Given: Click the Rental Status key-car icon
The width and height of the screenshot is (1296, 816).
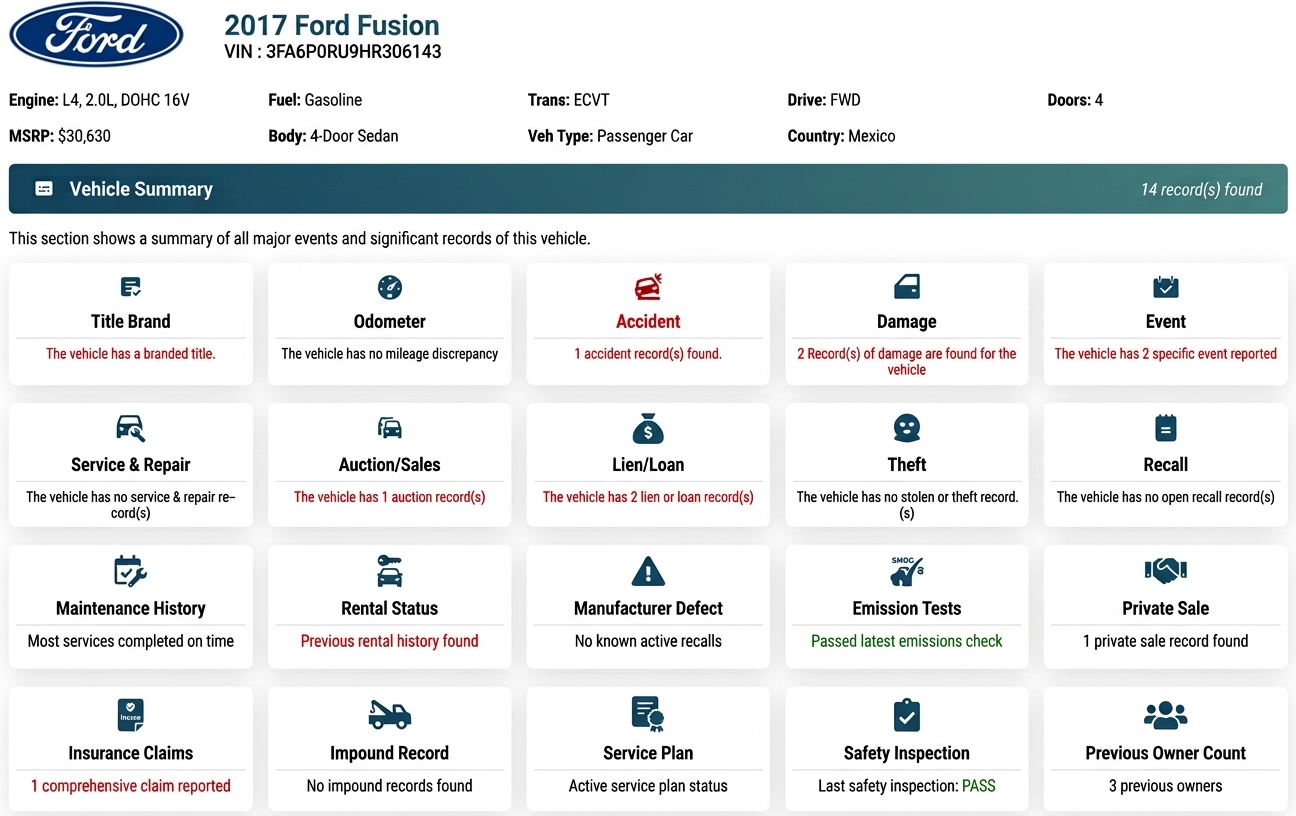Looking at the screenshot, I should coord(390,572).
